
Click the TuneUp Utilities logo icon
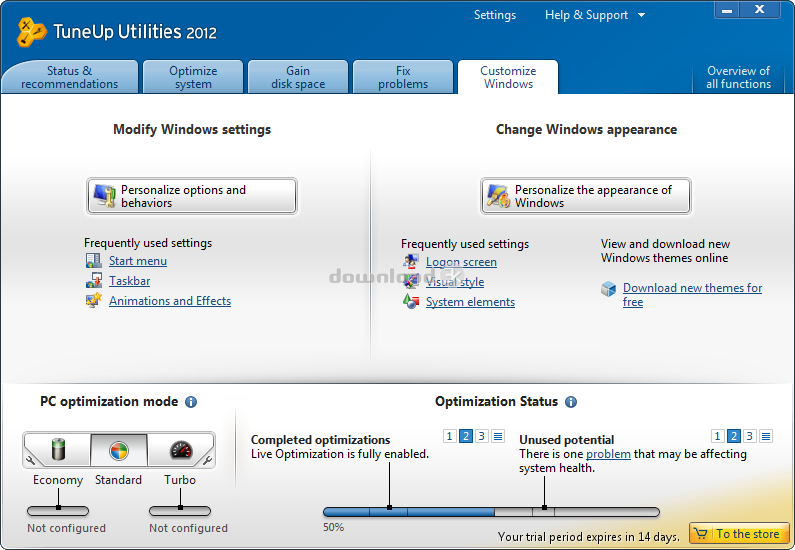pyautogui.click(x=31, y=32)
